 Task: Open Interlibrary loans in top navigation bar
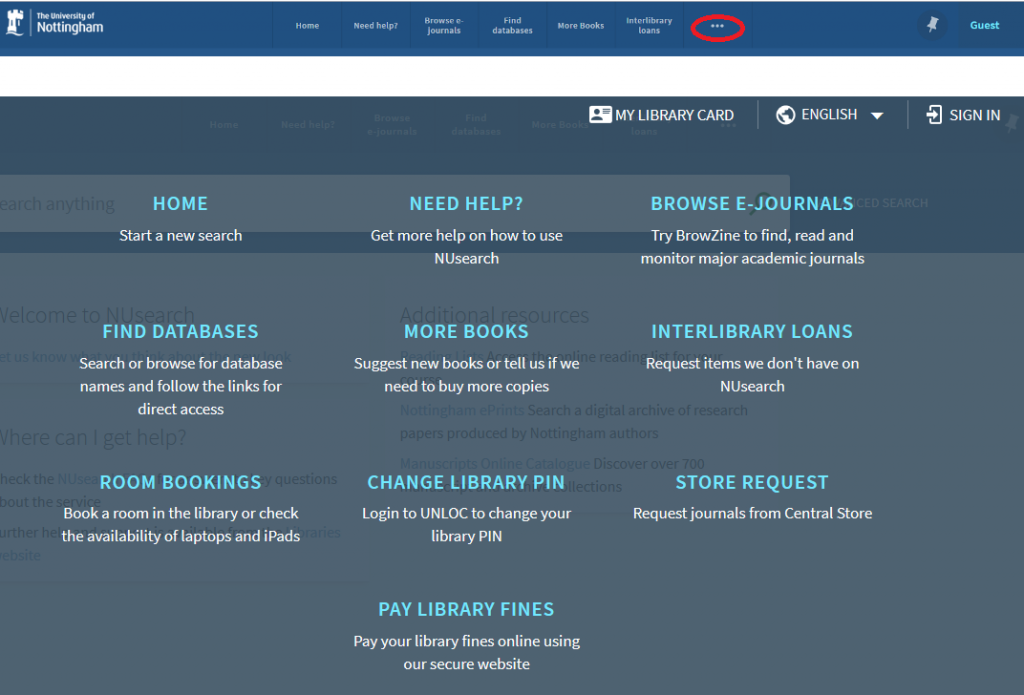(649, 26)
